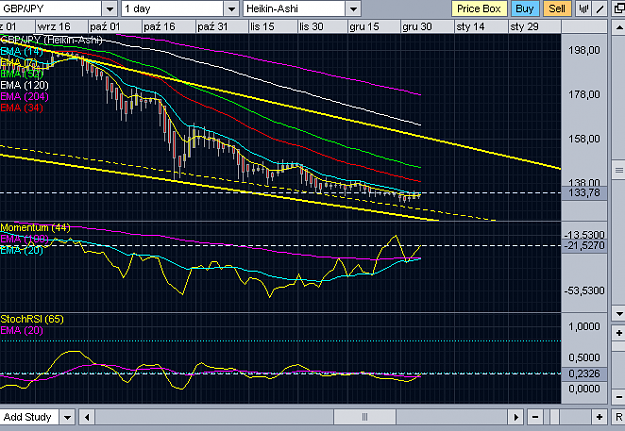Click the 0,5000 StochRSI axis label
The image size is (625, 431).
coord(584,358)
